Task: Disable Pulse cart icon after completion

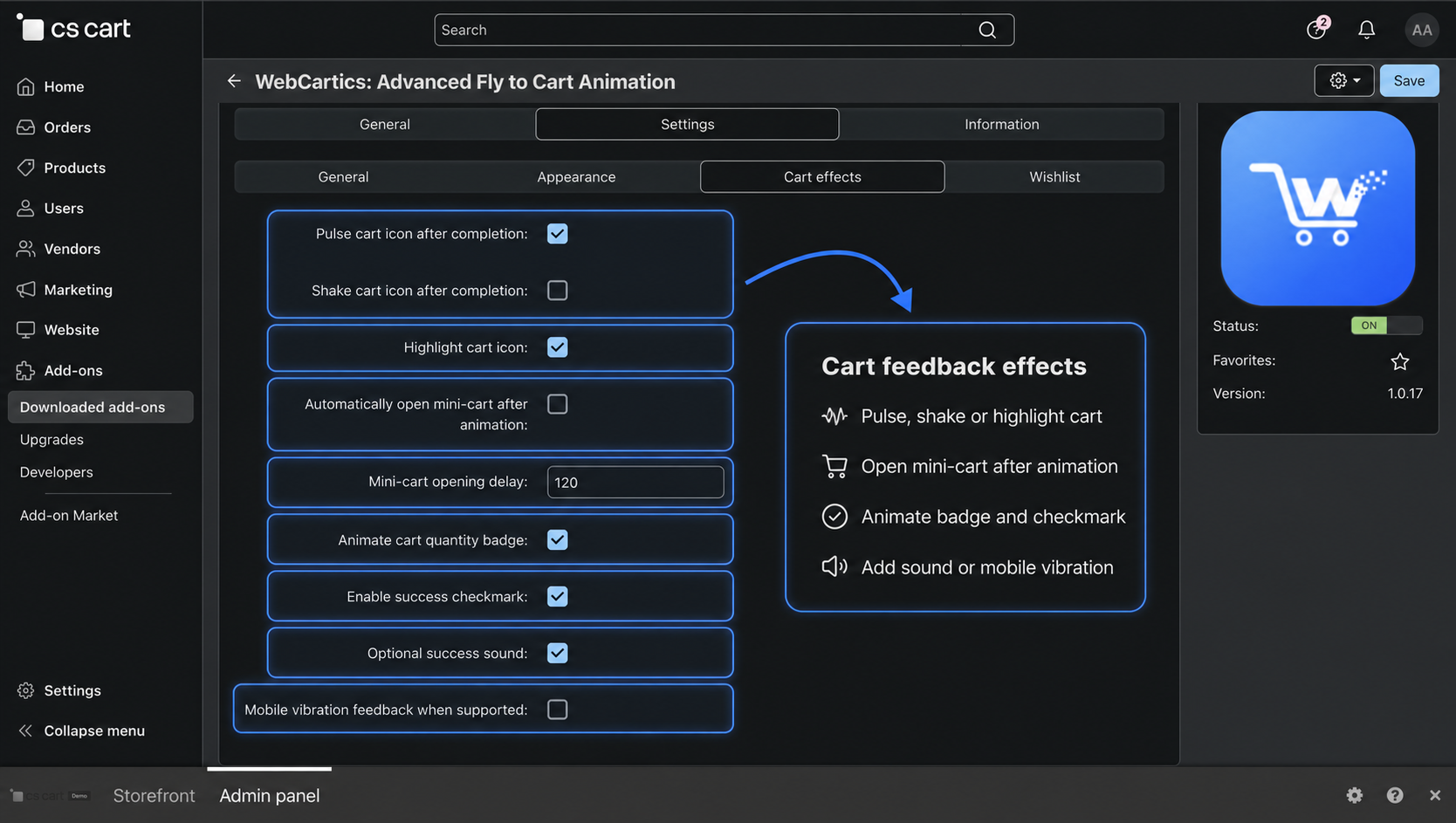Action: [x=557, y=233]
